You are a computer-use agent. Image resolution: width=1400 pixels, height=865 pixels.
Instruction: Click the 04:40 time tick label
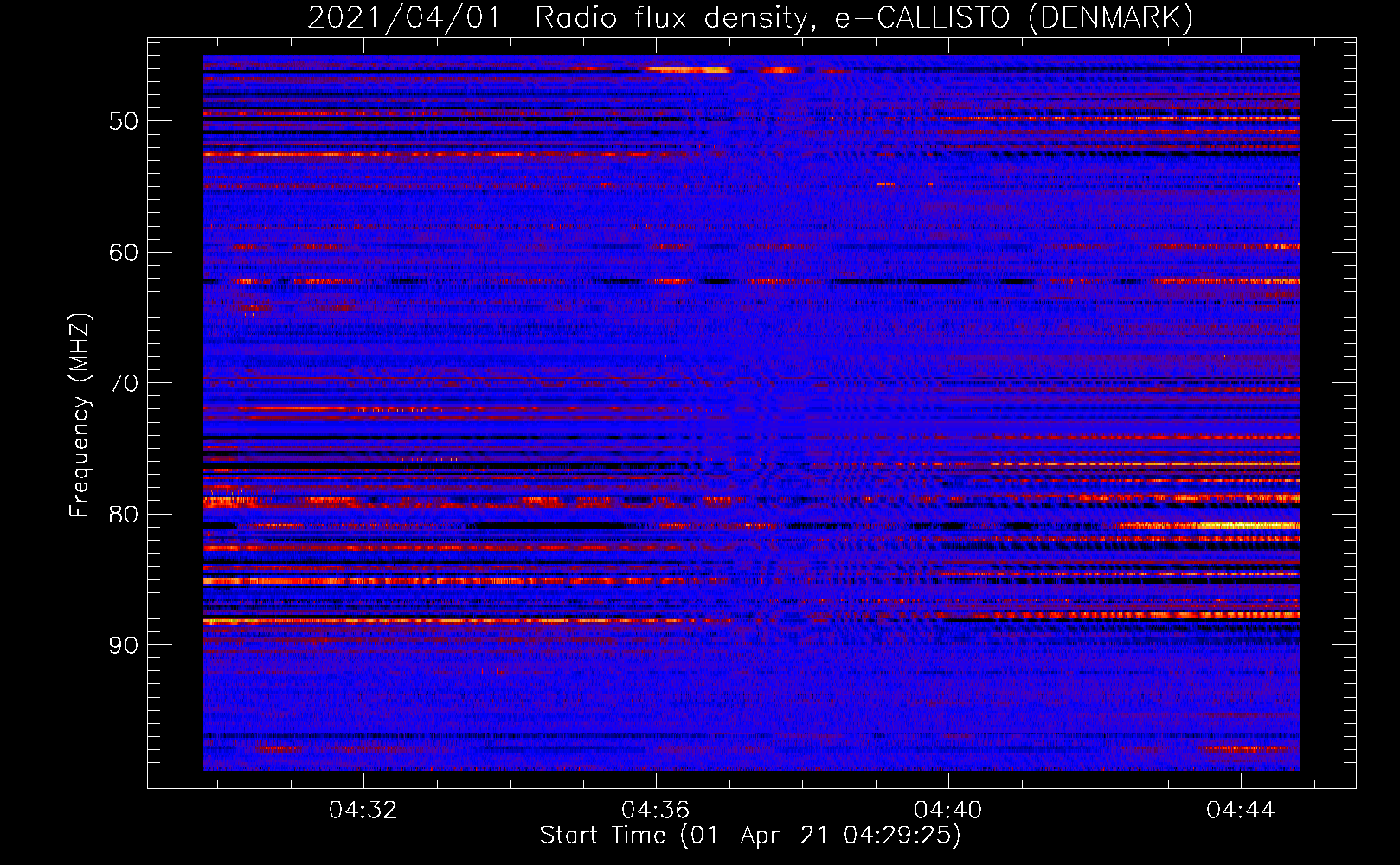948,810
